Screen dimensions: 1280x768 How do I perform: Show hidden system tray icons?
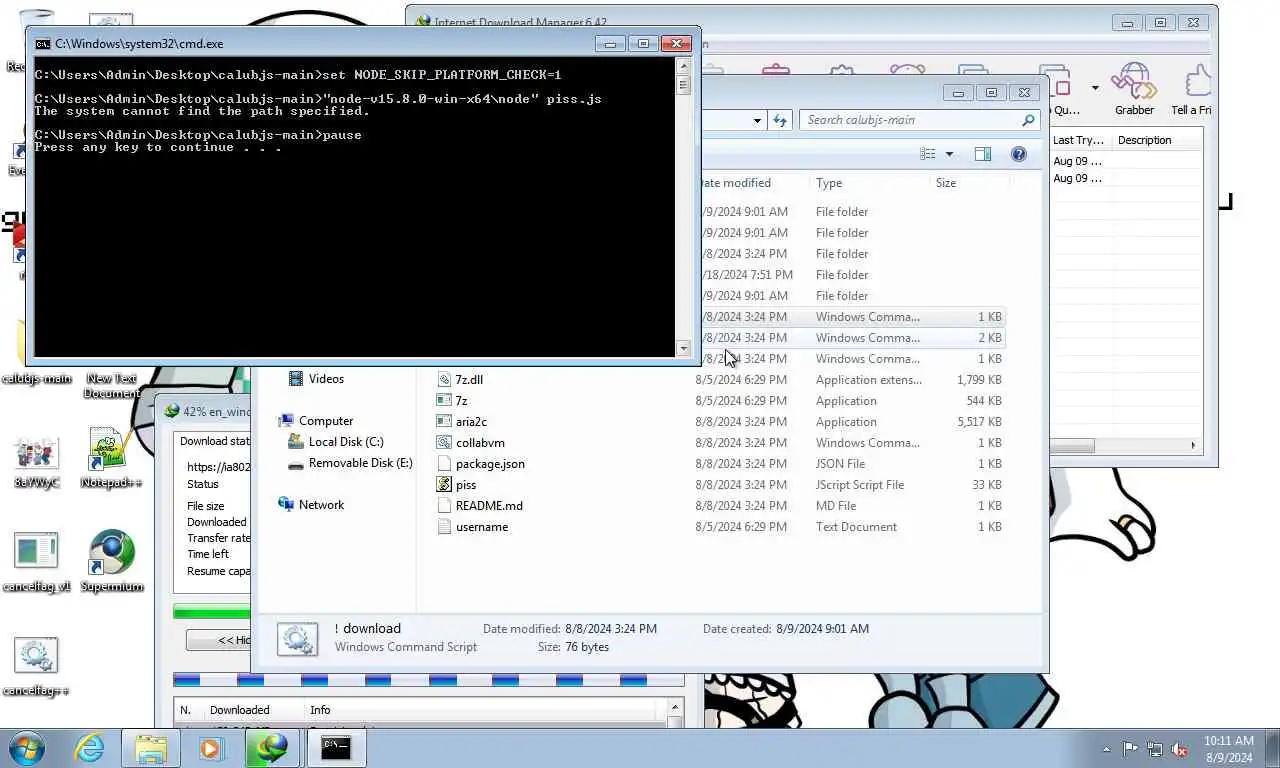pos(1106,748)
